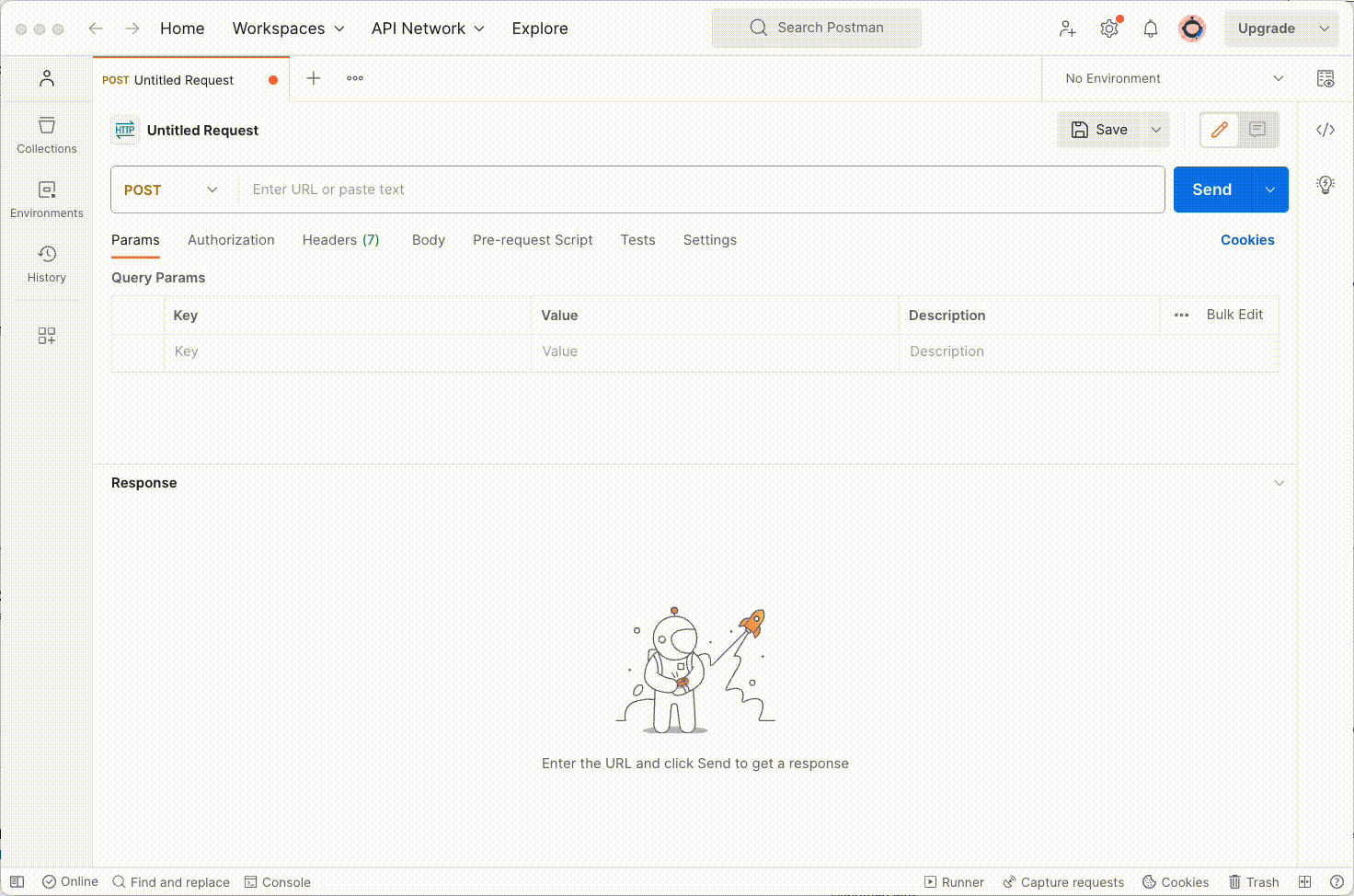Click the Save button
The image size is (1354, 896).
point(1100,130)
